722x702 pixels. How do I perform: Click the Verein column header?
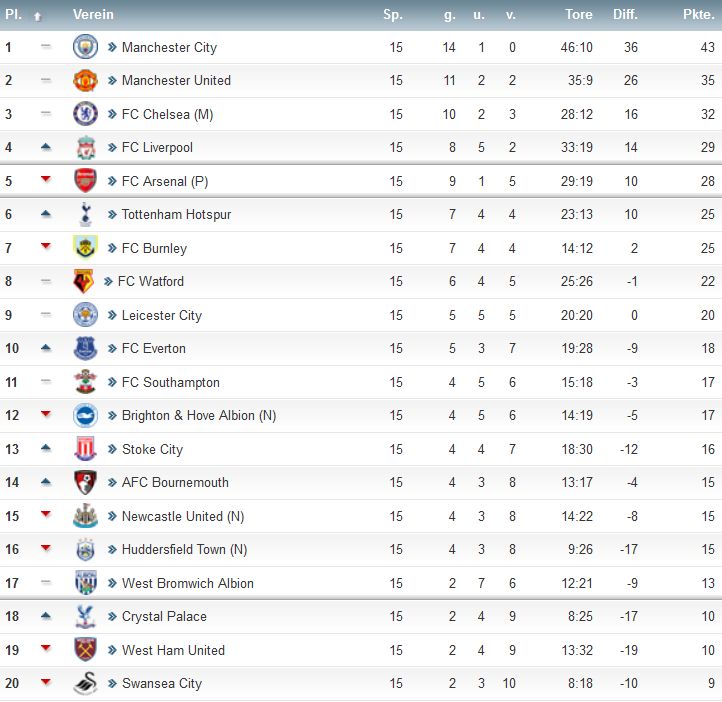[x=93, y=14]
